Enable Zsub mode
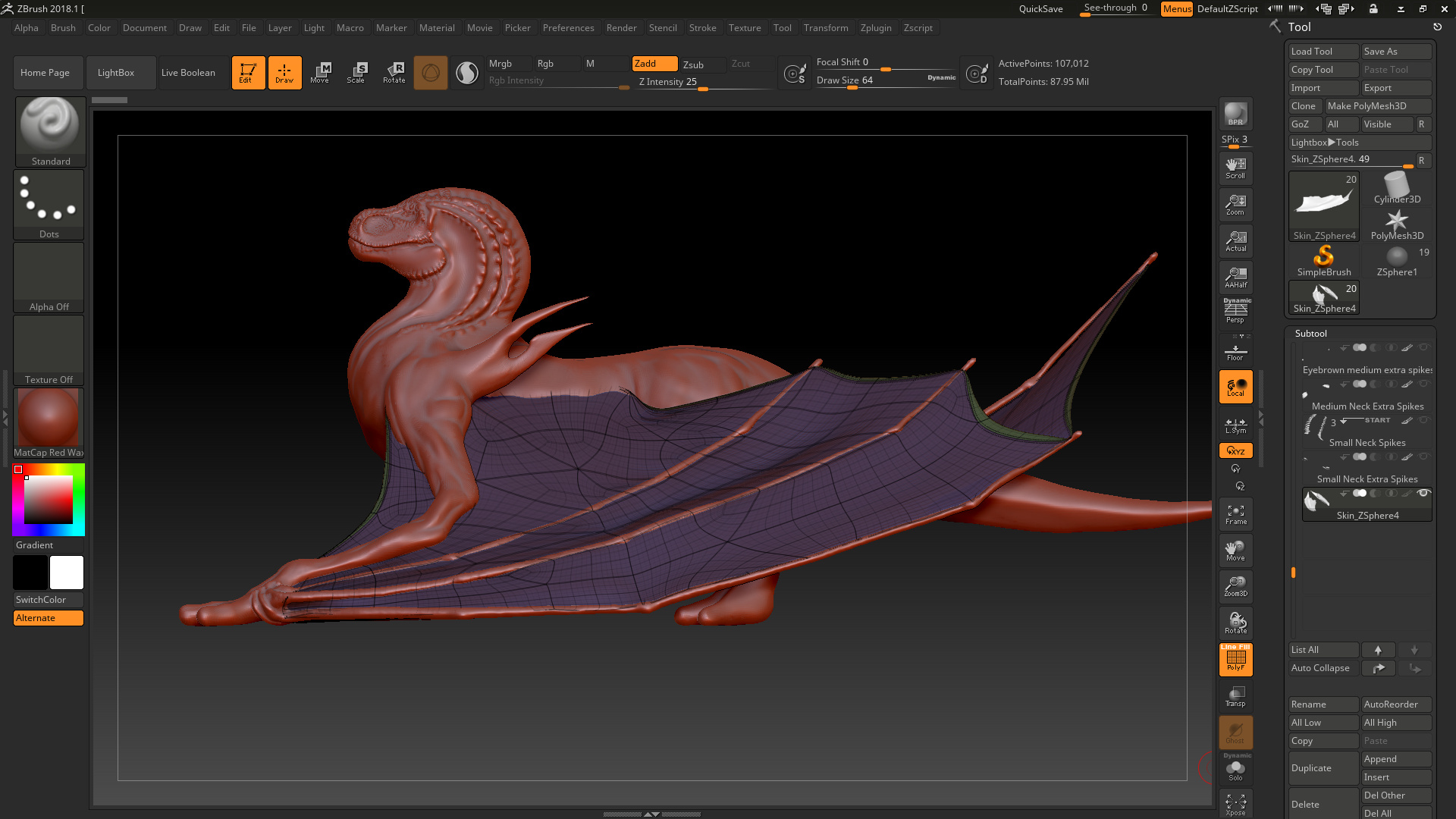The width and height of the screenshot is (1456, 819). tap(701, 64)
